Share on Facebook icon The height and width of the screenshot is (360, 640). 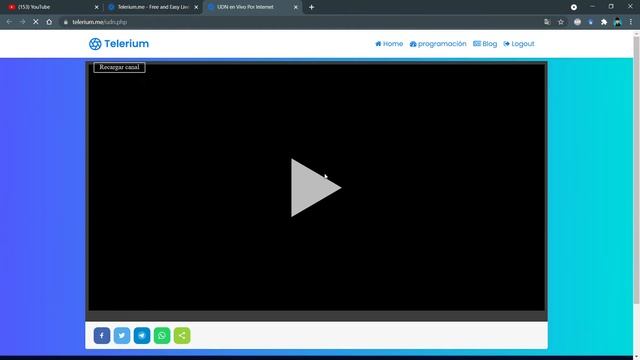(x=102, y=336)
